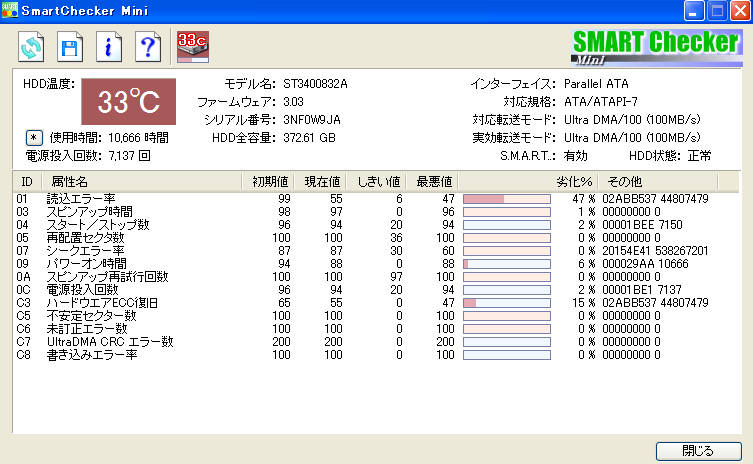The height and width of the screenshot is (464, 753).
Task: Click the SMART Checker Mini logo
Action: 656,46
